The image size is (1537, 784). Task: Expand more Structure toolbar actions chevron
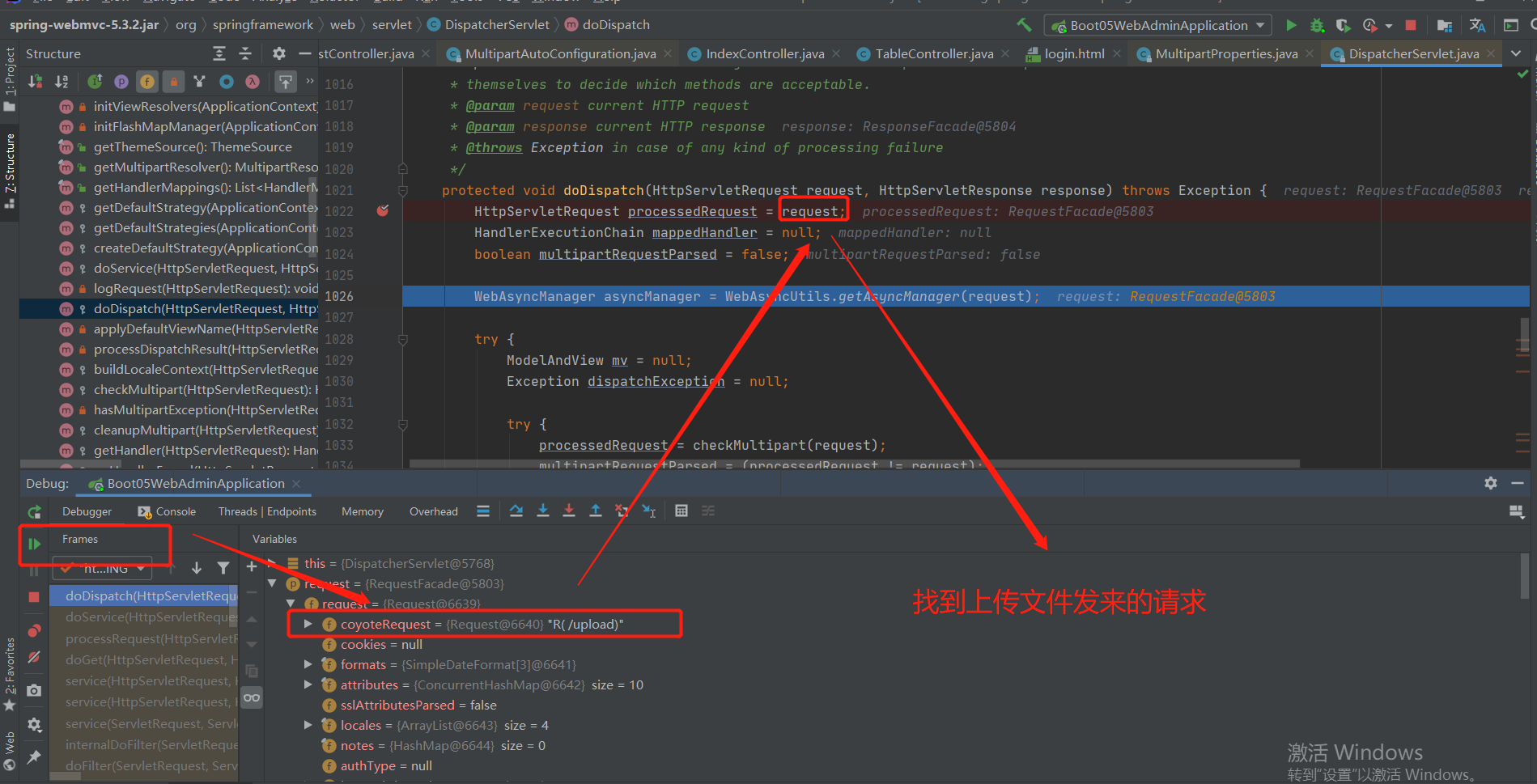(310, 81)
